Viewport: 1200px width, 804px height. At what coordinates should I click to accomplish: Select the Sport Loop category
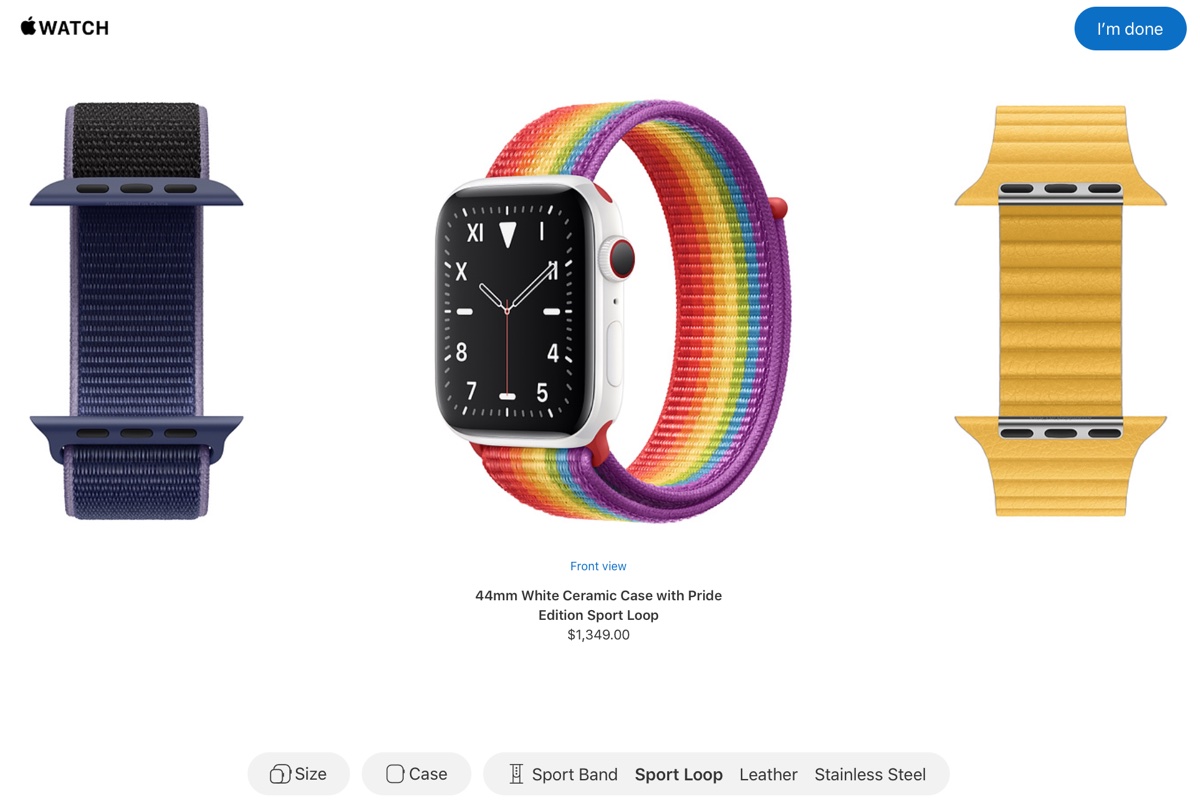(679, 774)
